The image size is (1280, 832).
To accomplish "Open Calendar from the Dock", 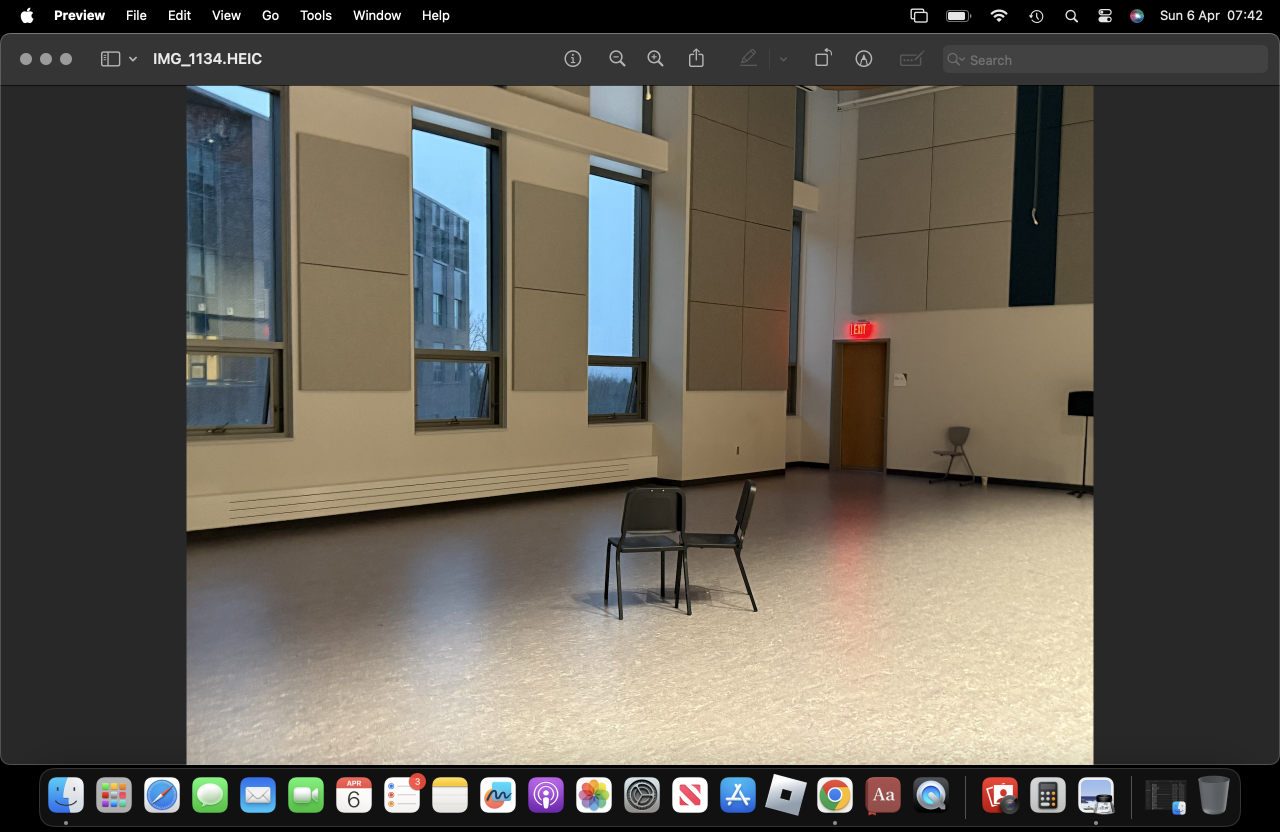I will (354, 795).
